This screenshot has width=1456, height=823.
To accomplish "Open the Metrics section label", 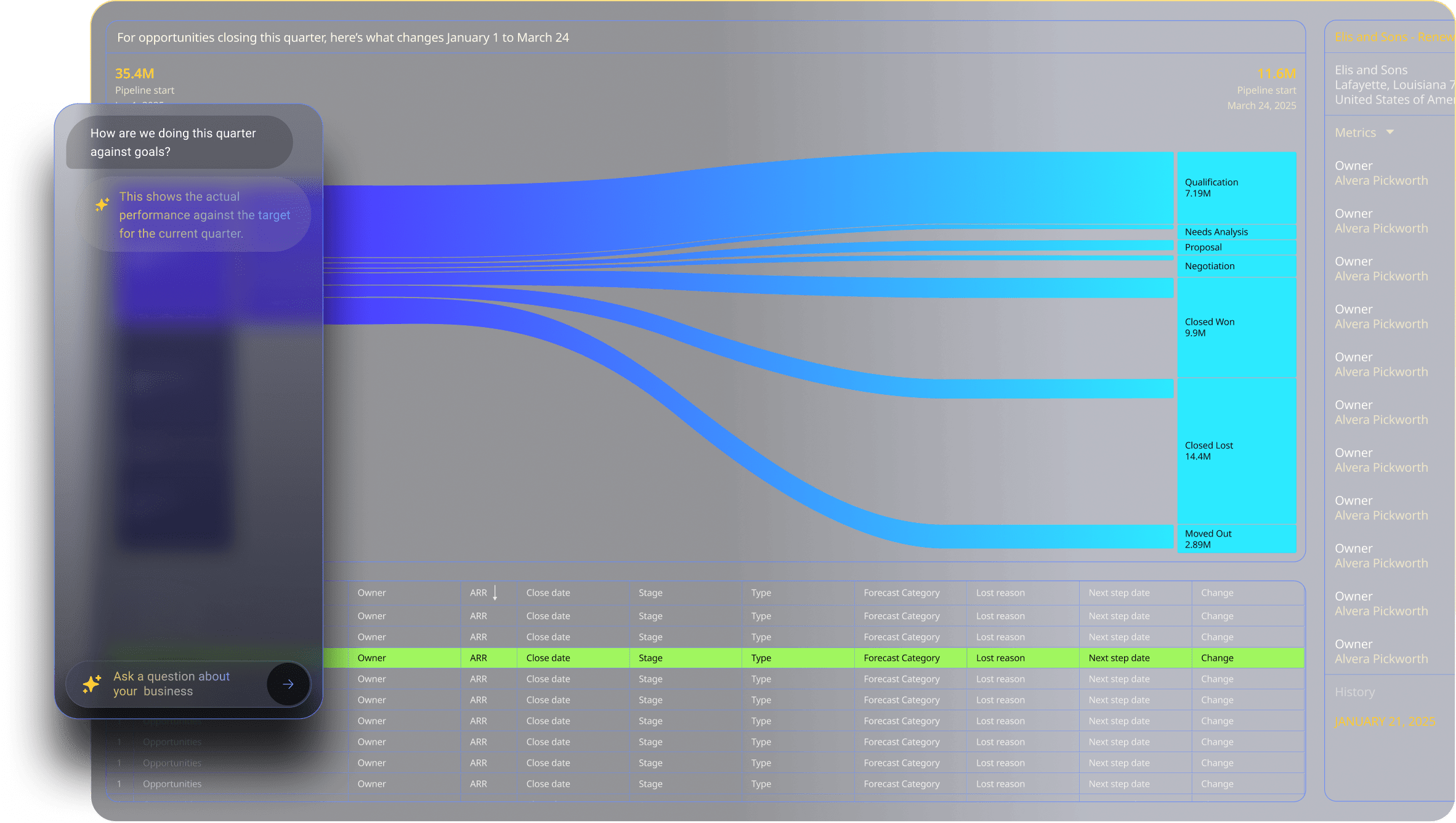I will click(1355, 132).
